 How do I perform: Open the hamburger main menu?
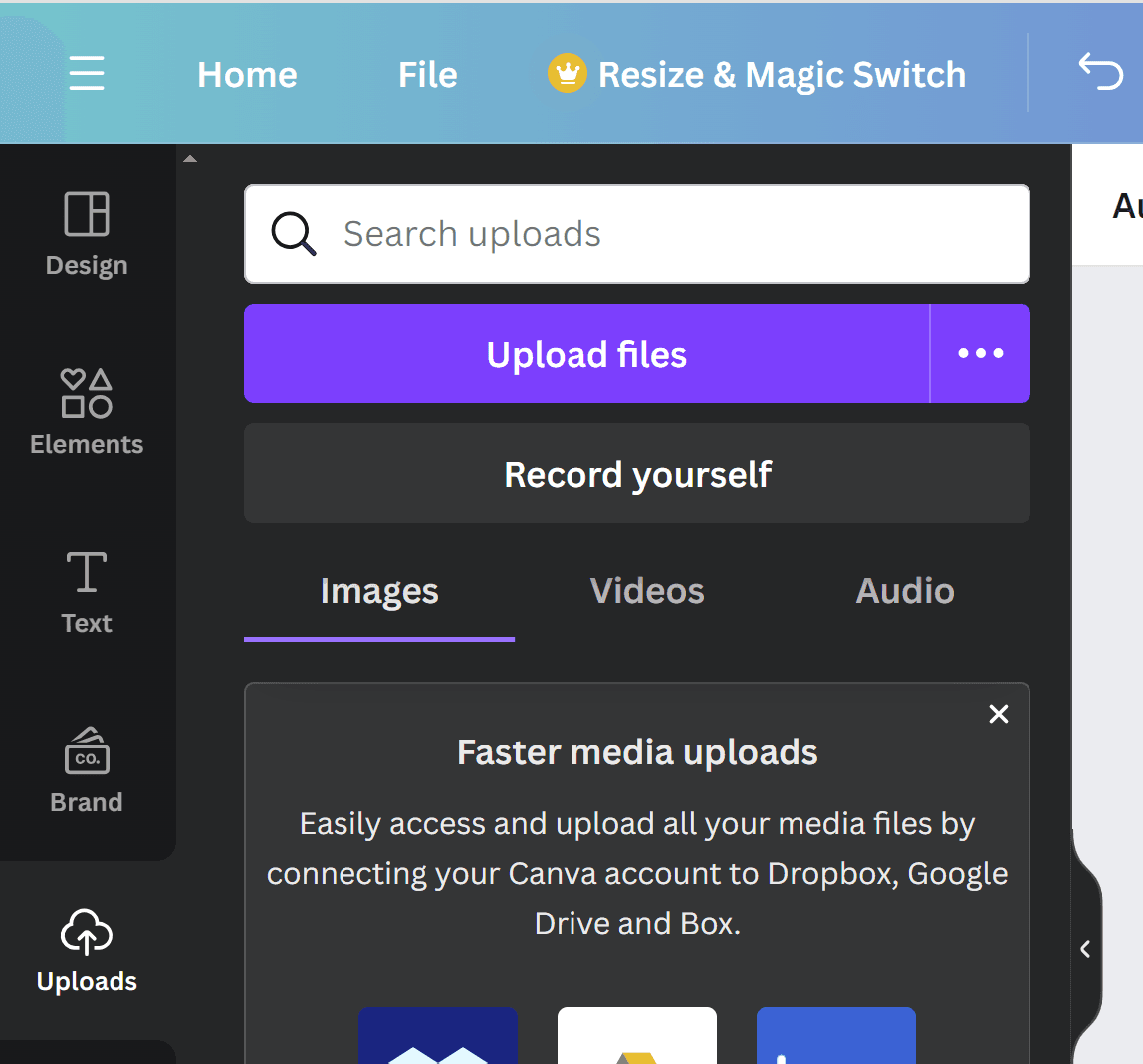(87, 74)
